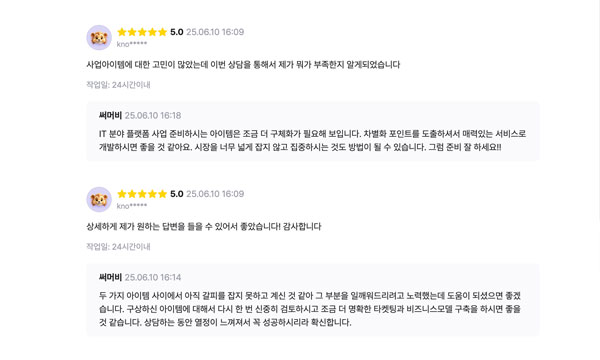Screen dimensions: 600x360
Task: Select the second review's 5.0 score
Action: point(177,194)
